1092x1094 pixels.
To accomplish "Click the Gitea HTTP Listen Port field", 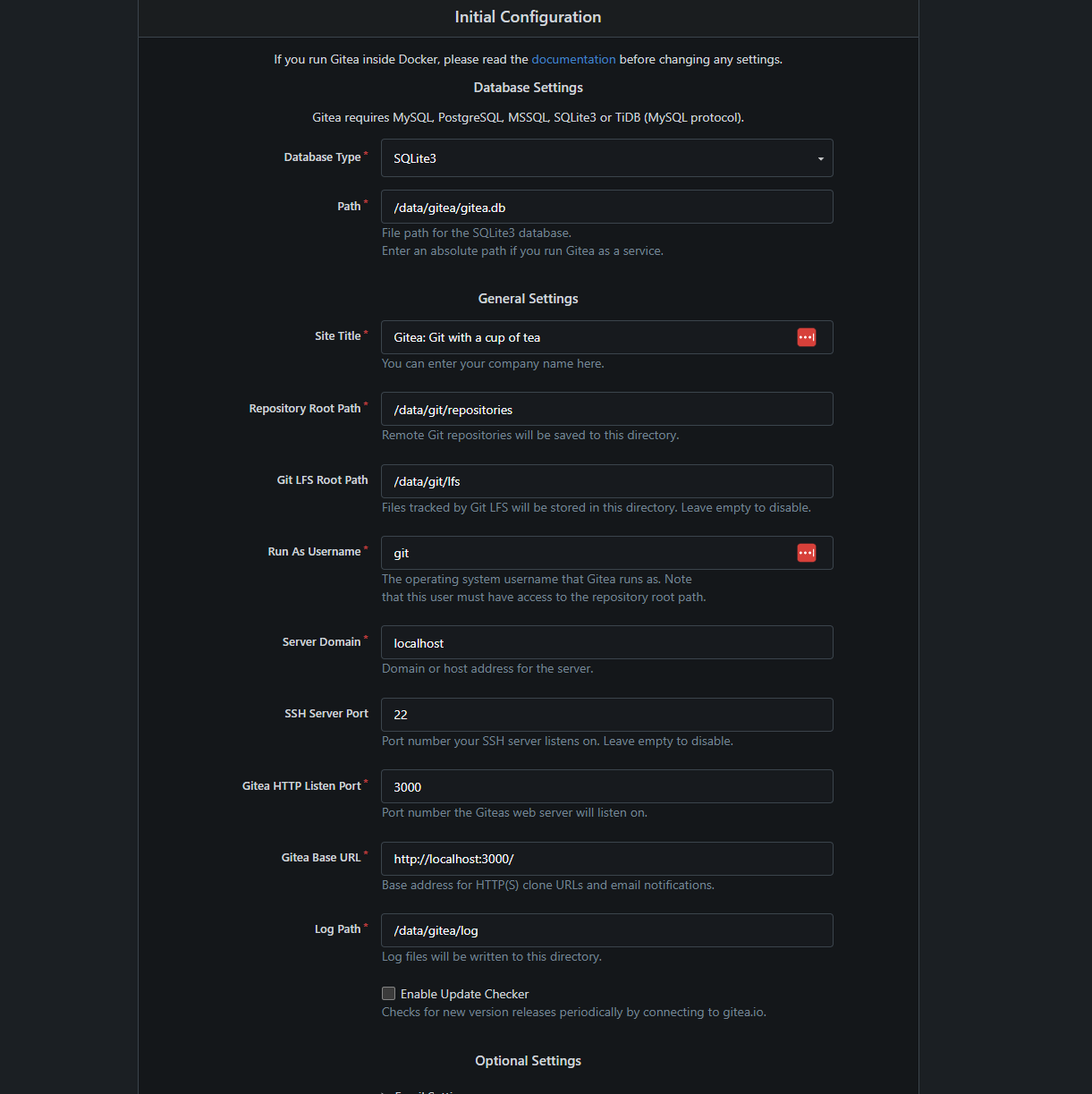I will [606, 787].
